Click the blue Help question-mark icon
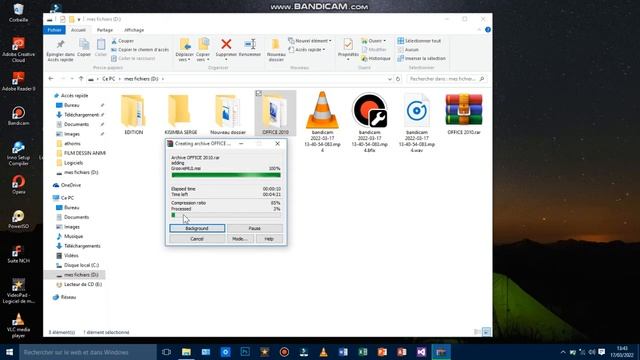The height and width of the screenshot is (360, 640). pyautogui.click(x=488, y=30)
